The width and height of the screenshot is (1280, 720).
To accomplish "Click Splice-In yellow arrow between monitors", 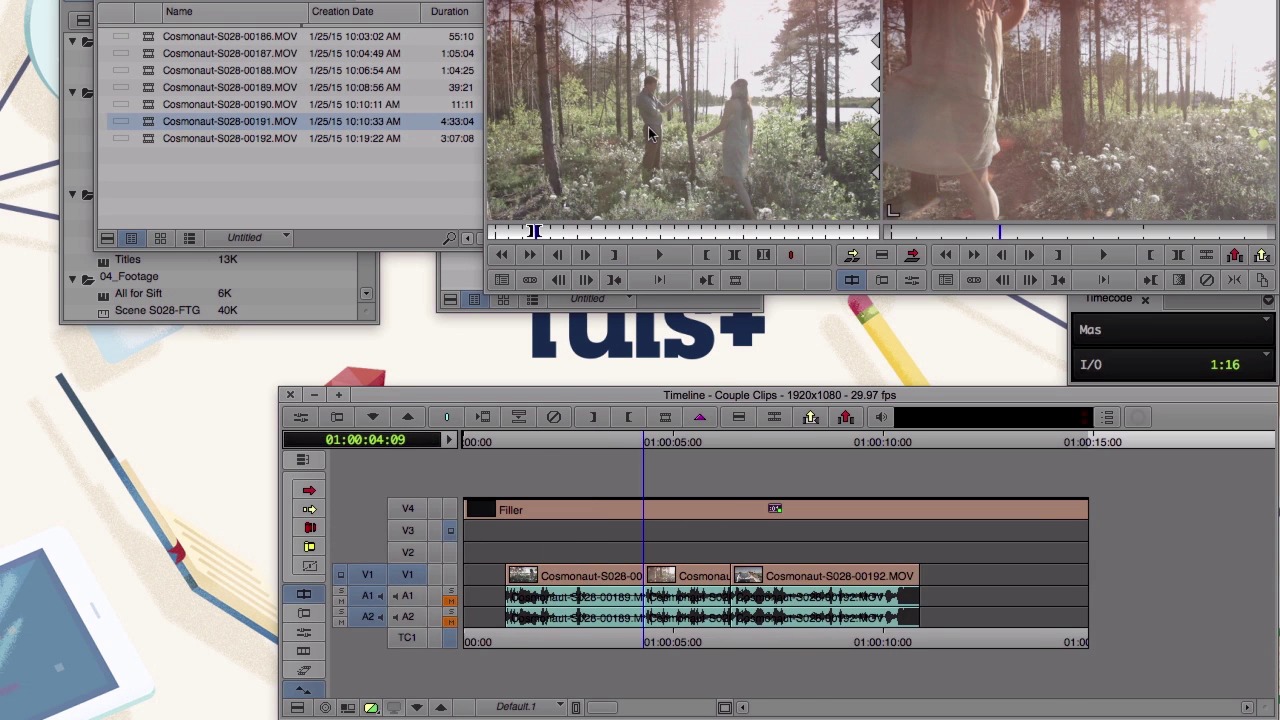I will [x=852, y=256].
